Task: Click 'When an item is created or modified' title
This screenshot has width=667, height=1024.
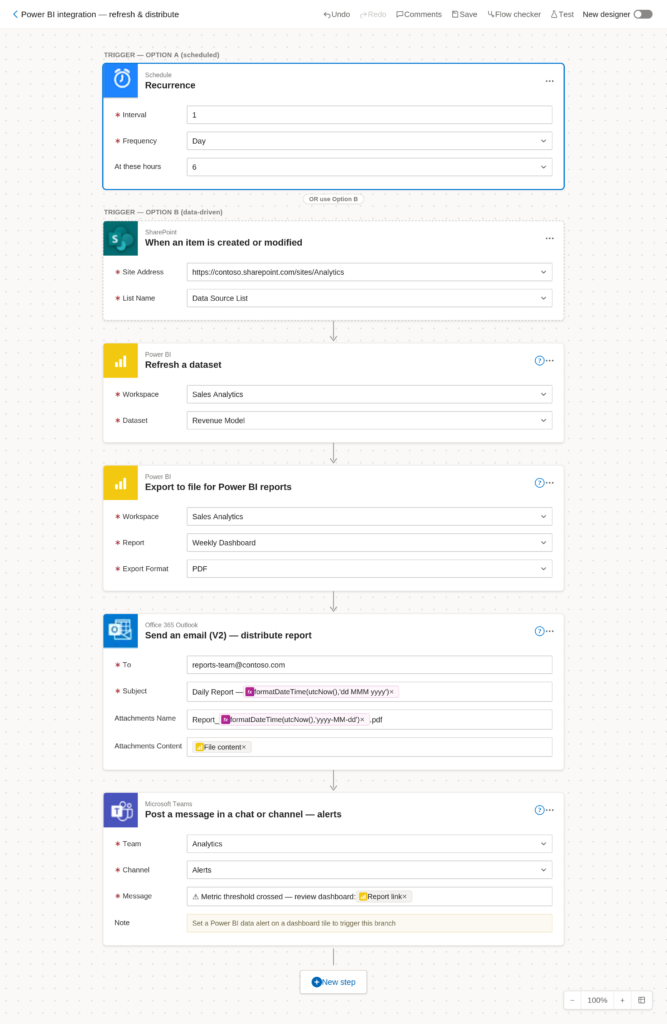Action: pos(223,242)
